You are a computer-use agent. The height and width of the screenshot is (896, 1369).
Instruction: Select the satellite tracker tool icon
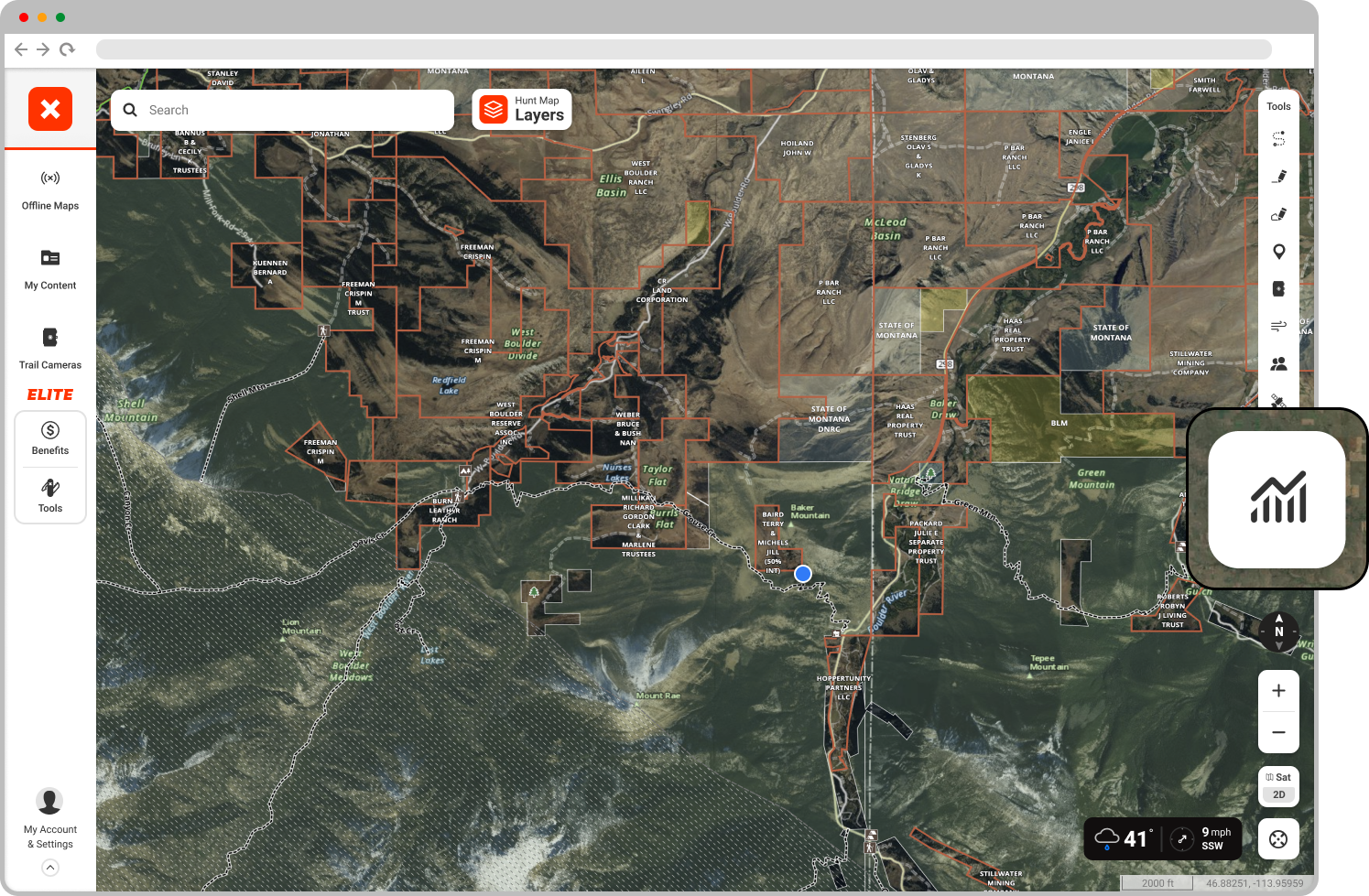(x=1279, y=400)
